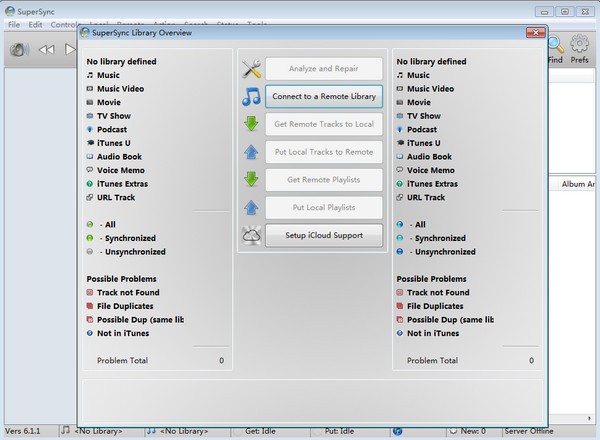Click Get Remote Tracks to Local button
Screen dimensions: 600x440
click(324, 124)
